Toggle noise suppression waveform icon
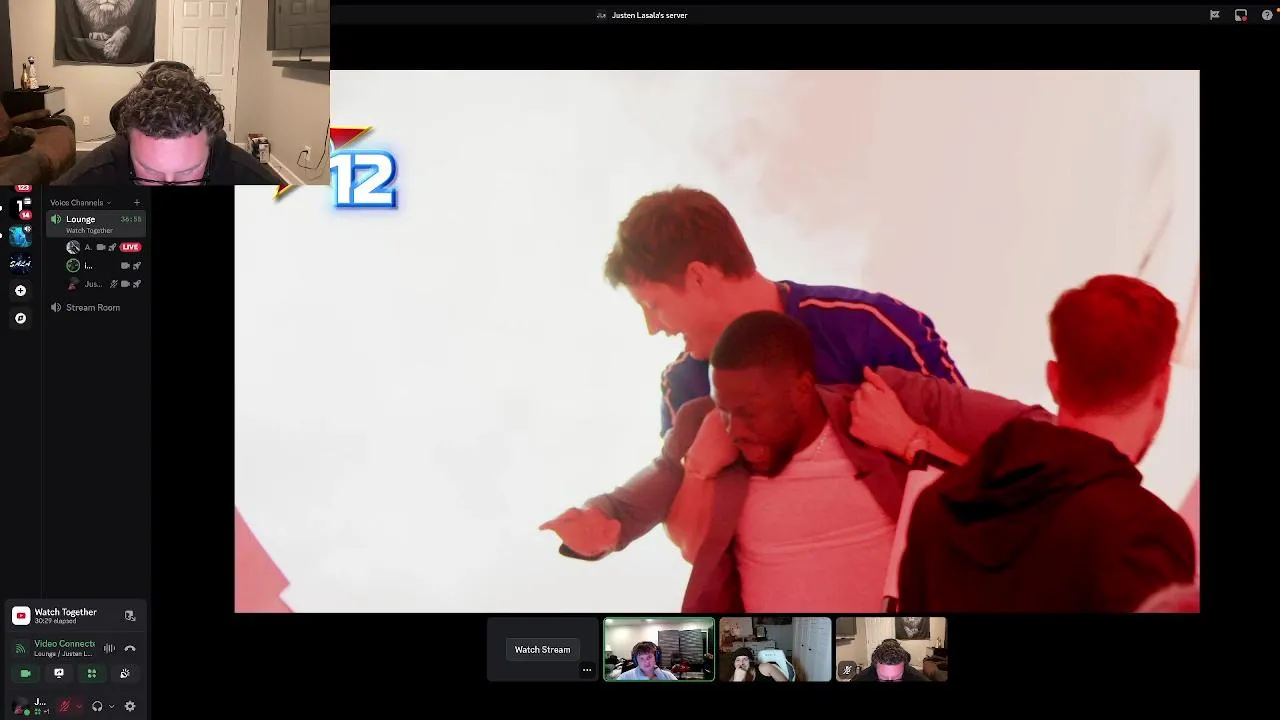This screenshot has height=720, width=1280. (109, 648)
